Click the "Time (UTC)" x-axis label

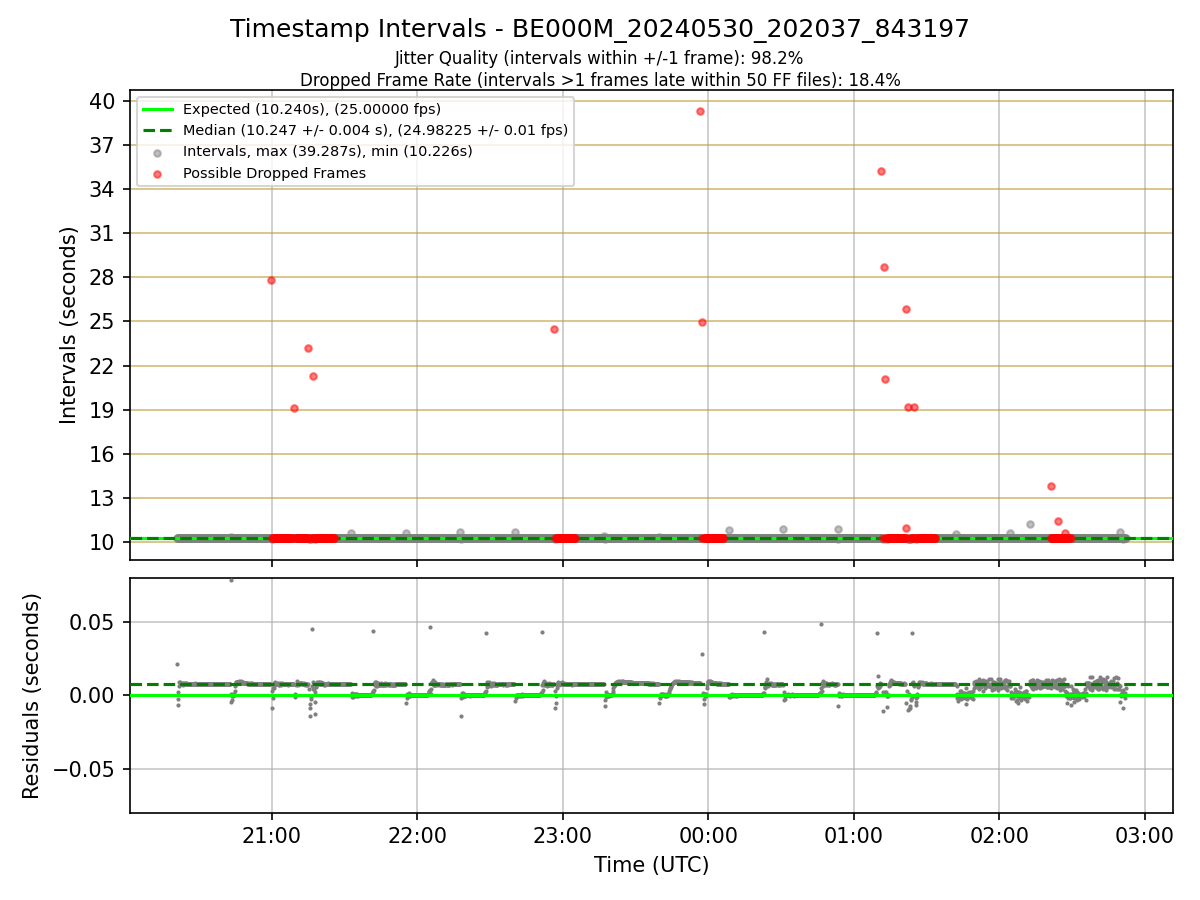pyautogui.click(x=651, y=865)
